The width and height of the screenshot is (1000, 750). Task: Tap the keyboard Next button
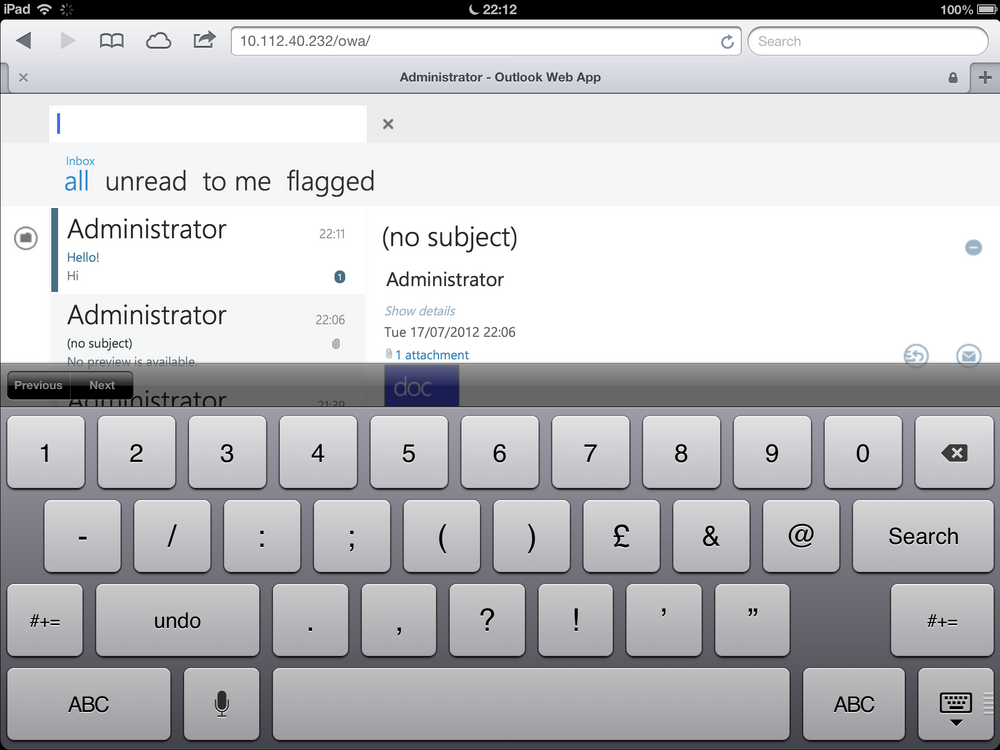click(102, 385)
